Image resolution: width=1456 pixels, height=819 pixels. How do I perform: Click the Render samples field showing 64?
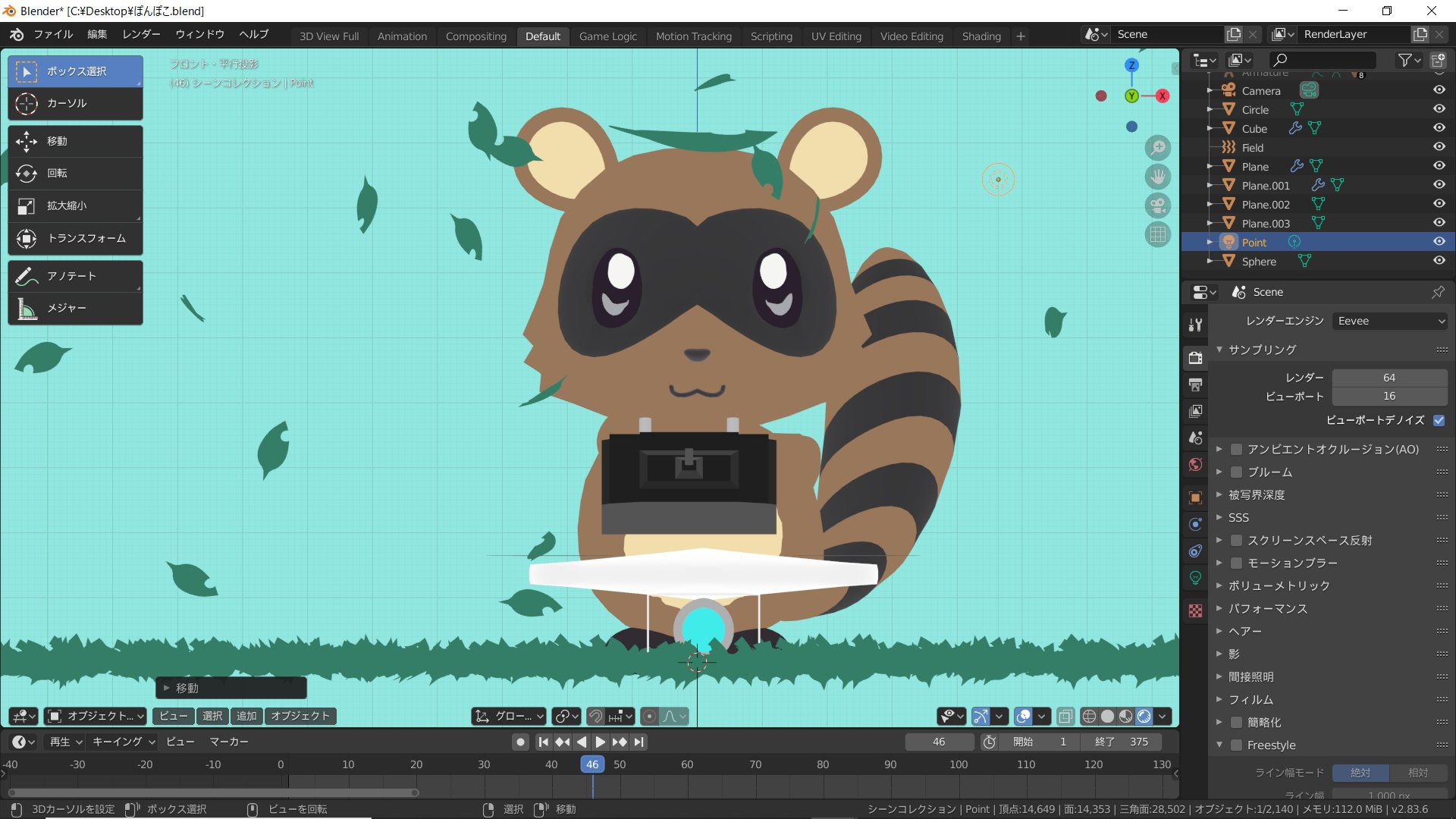pyautogui.click(x=1389, y=378)
